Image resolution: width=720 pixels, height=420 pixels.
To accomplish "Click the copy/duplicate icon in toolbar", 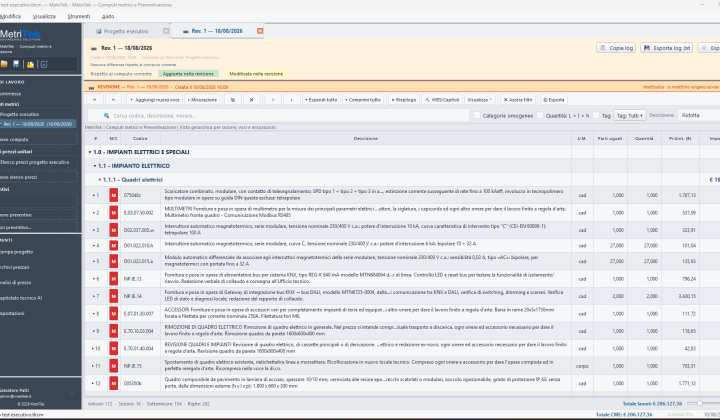I will click(233, 100).
